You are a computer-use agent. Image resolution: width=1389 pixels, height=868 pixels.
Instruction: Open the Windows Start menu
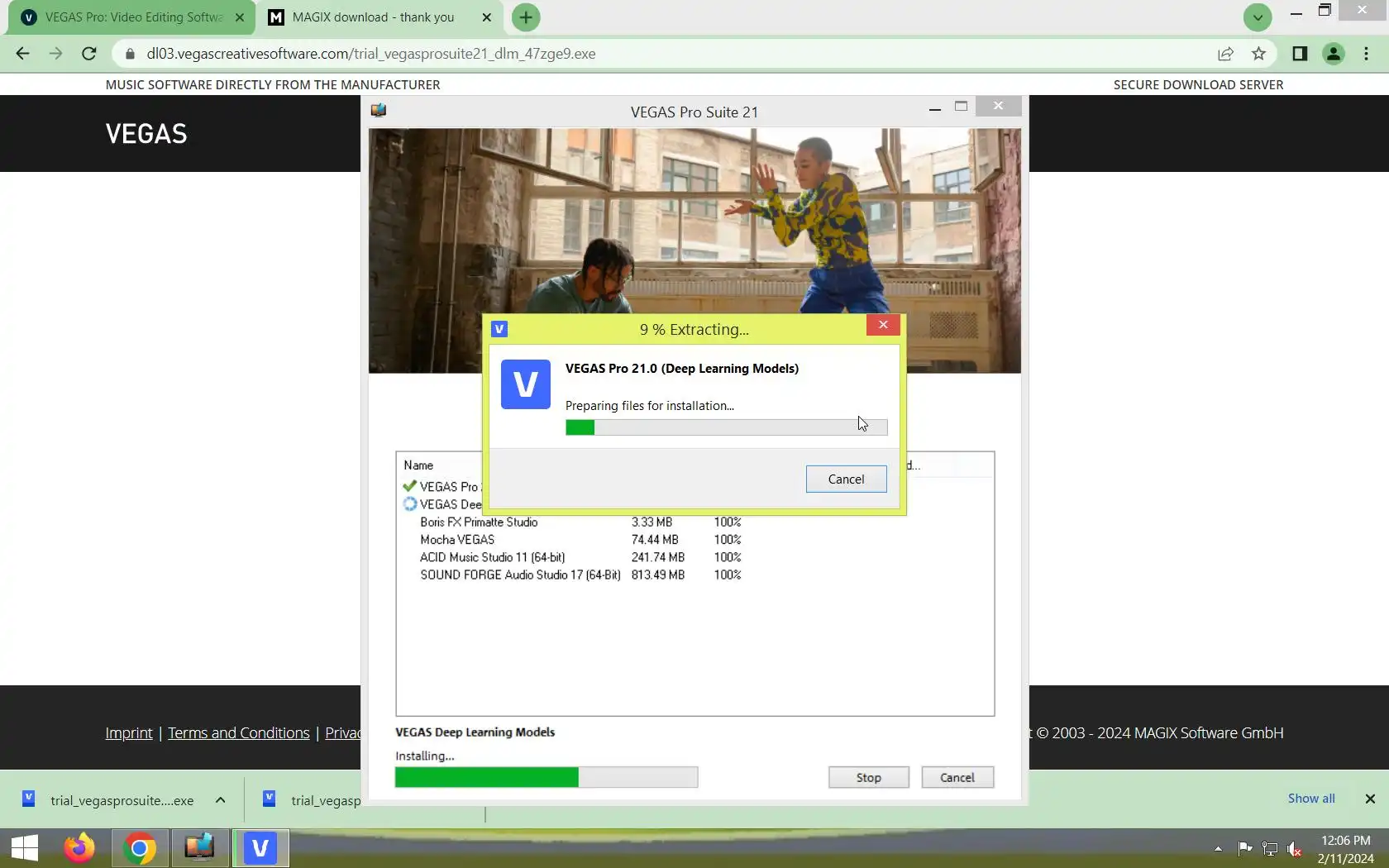tap(25, 848)
